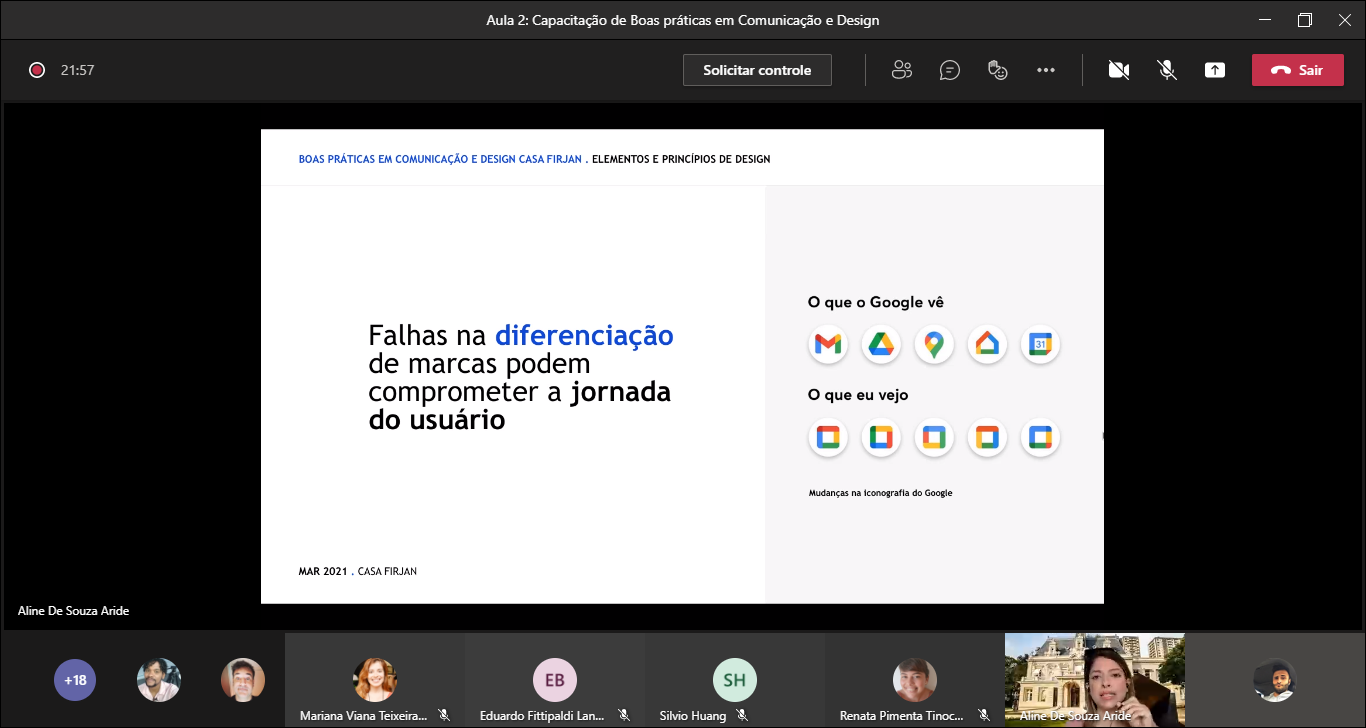1366x728 pixels.
Task: Click the Solicitar controle button
Action: (x=757, y=70)
